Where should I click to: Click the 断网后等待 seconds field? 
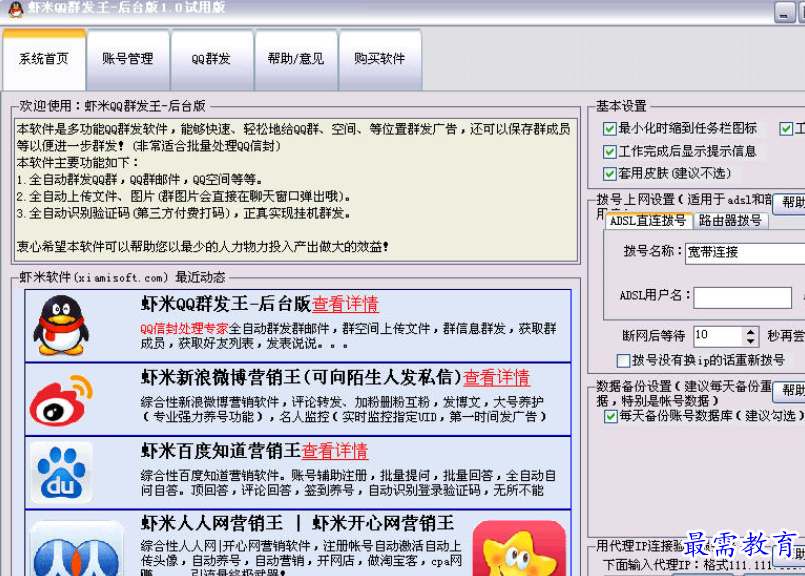tap(718, 336)
